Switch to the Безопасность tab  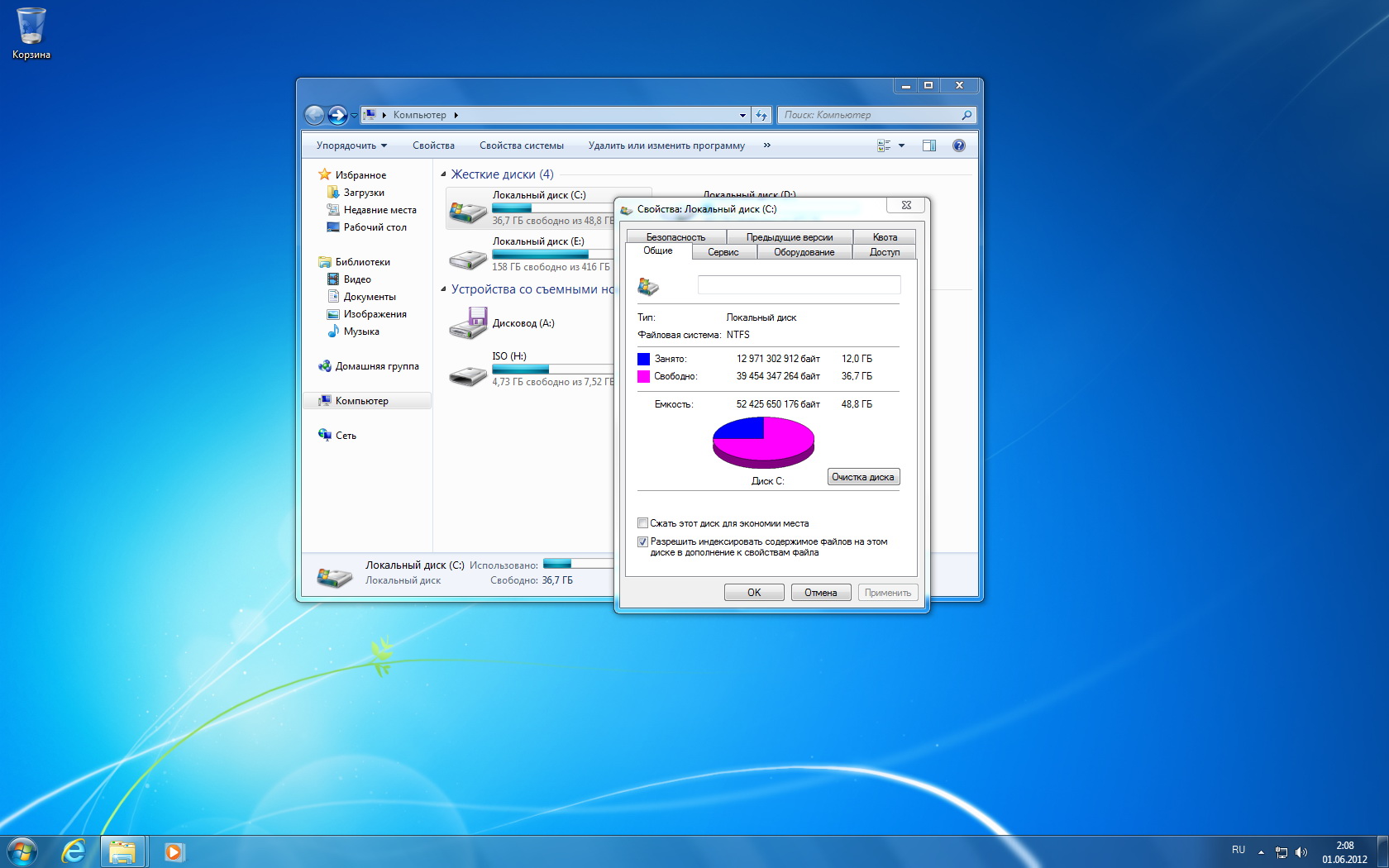(x=675, y=237)
